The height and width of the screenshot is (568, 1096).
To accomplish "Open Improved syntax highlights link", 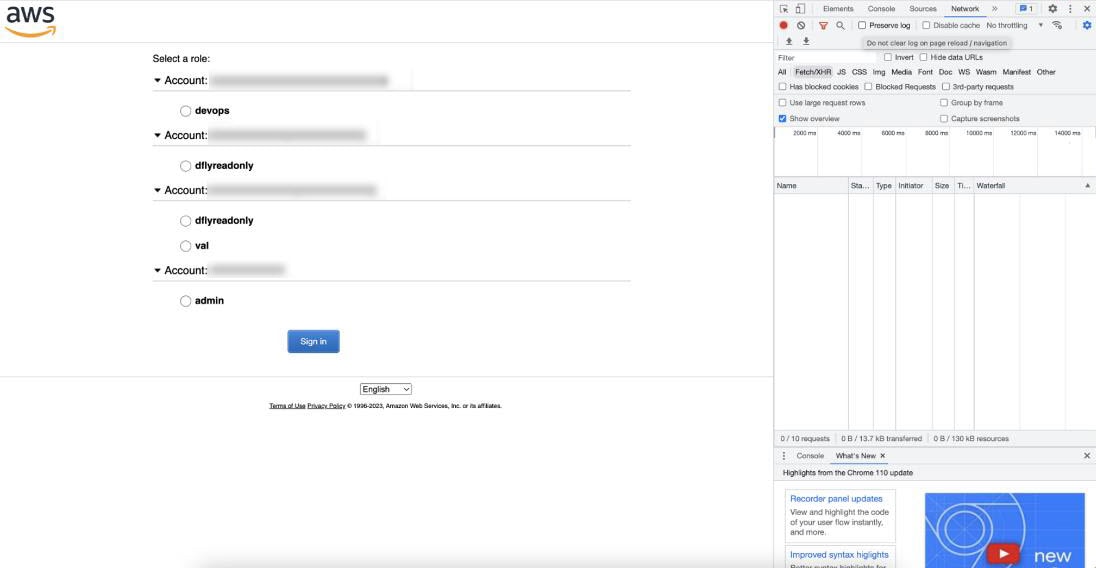I will [839, 555].
